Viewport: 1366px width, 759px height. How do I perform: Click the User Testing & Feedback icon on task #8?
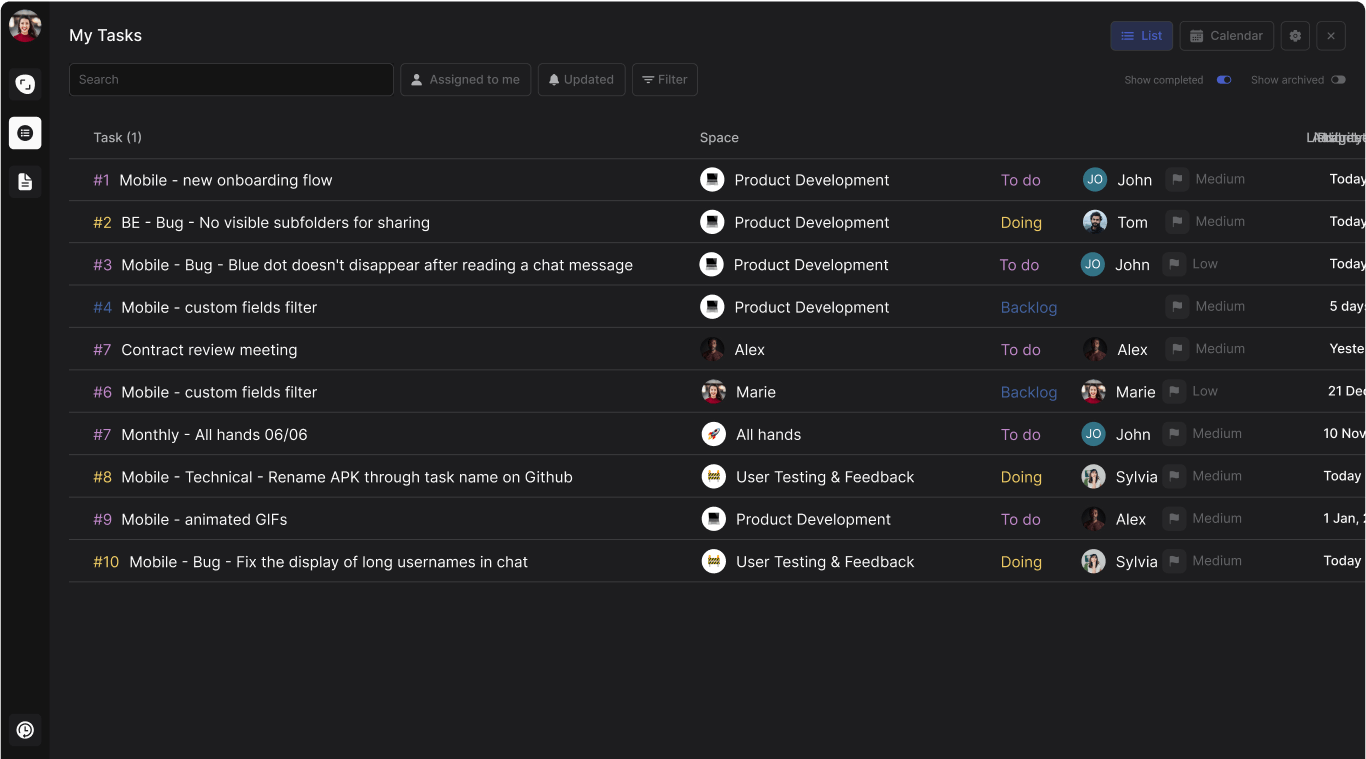point(713,477)
